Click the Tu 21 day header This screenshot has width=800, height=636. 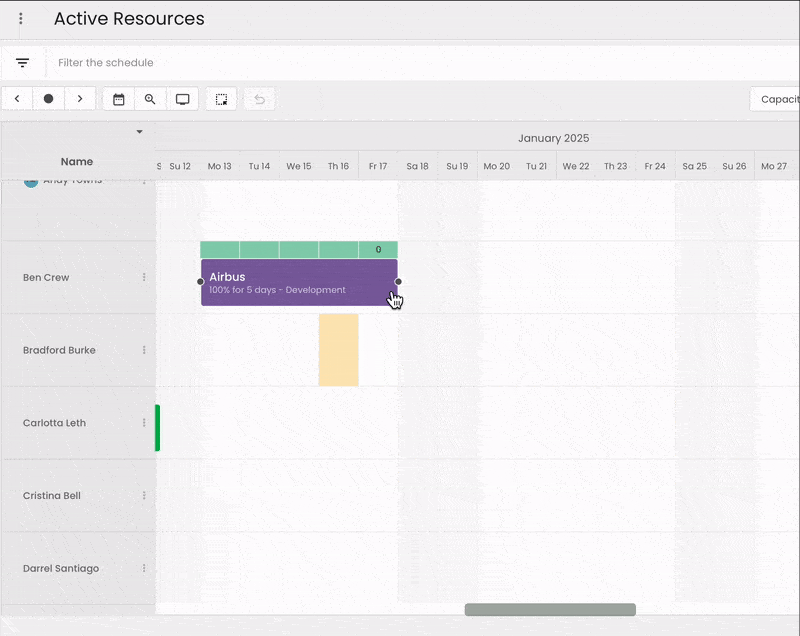click(536, 166)
